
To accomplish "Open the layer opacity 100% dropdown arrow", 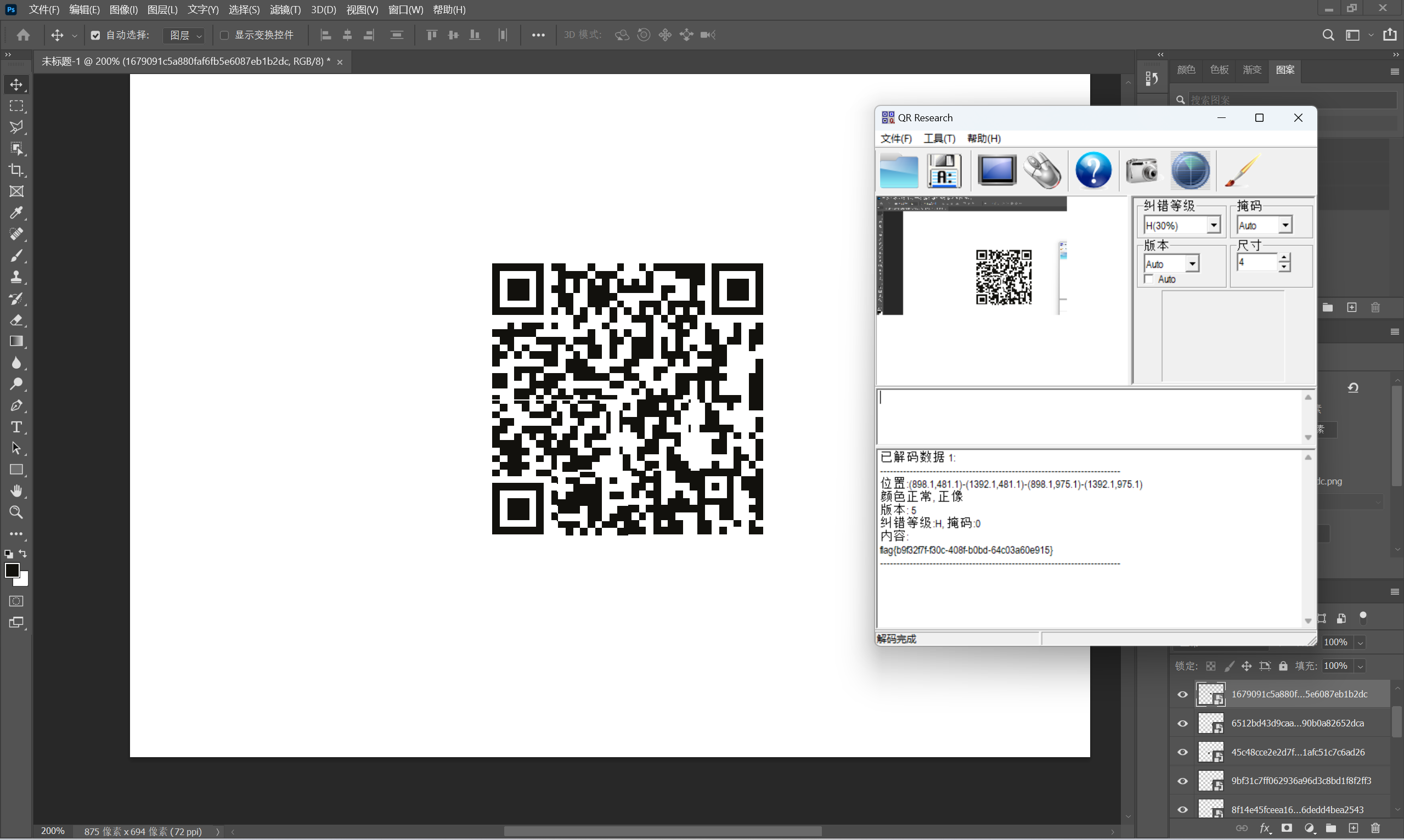I will (1360, 642).
